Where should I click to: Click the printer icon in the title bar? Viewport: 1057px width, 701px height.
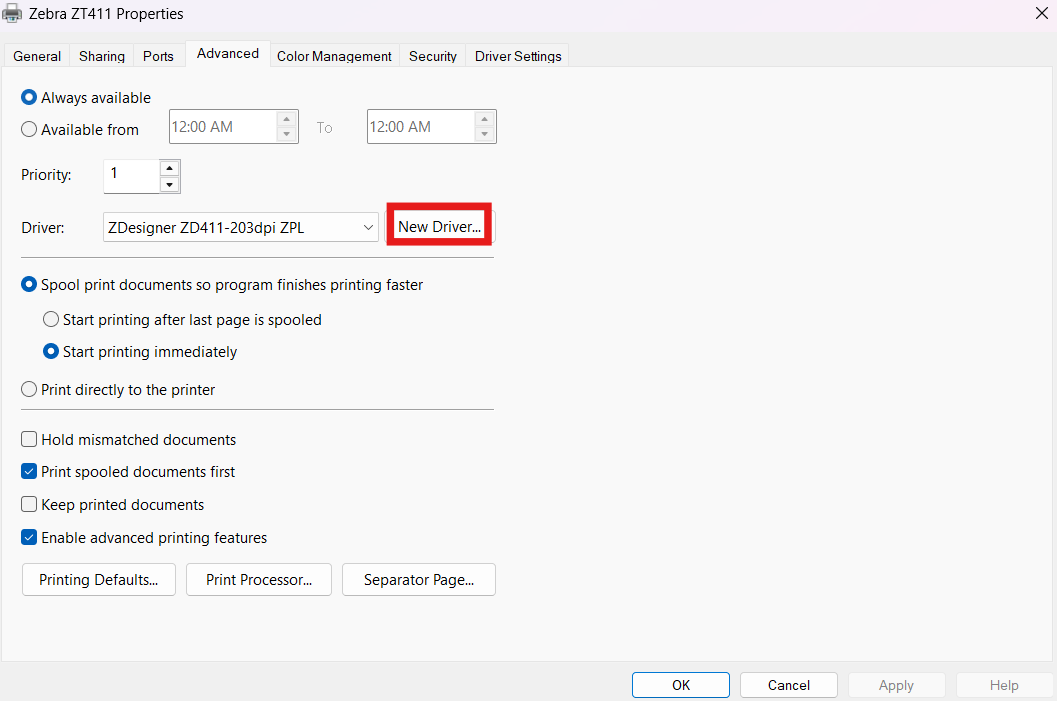click(14, 13)
